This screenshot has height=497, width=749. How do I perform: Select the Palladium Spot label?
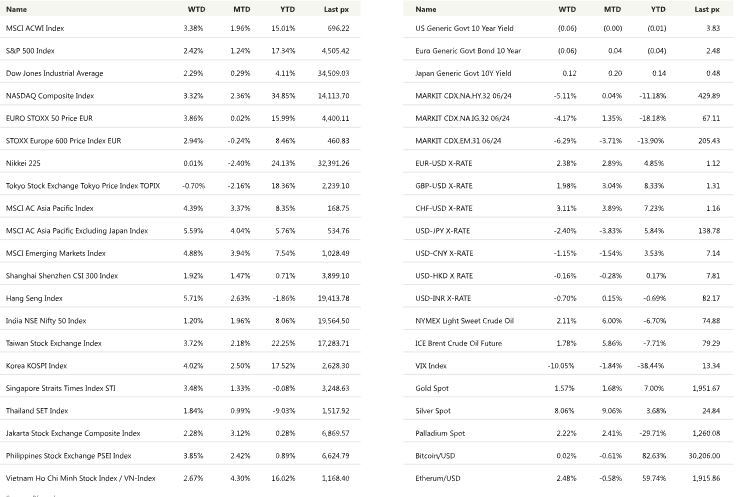(x=439, y=433)
